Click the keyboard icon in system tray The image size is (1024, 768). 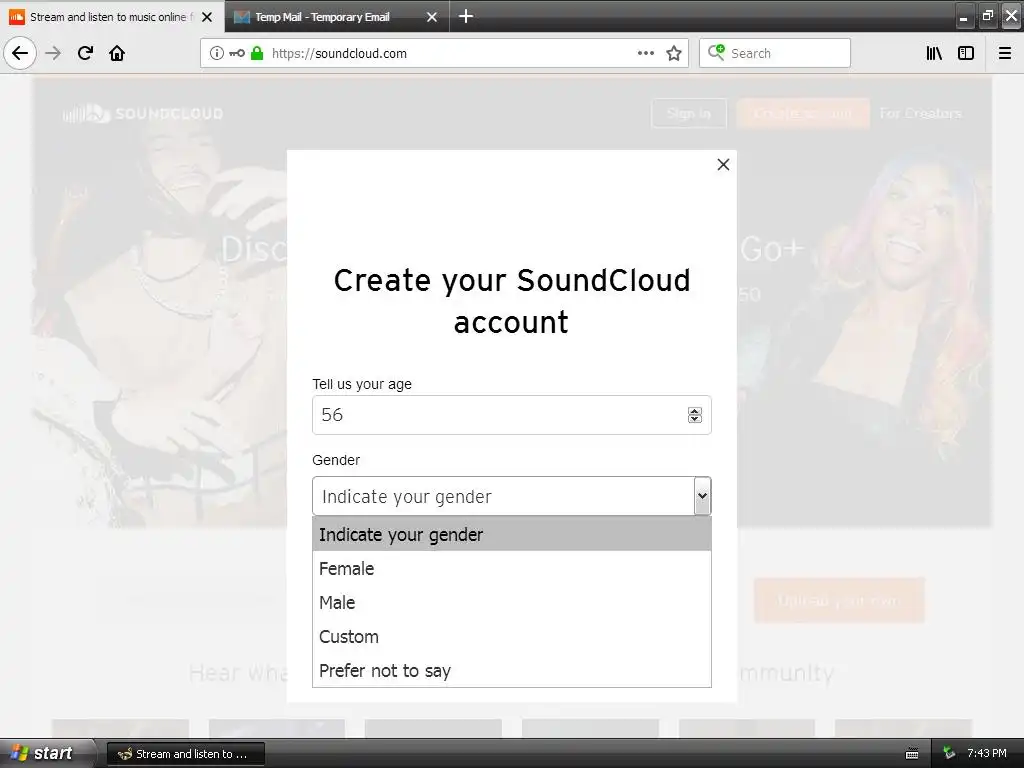(x=912, y=754)
